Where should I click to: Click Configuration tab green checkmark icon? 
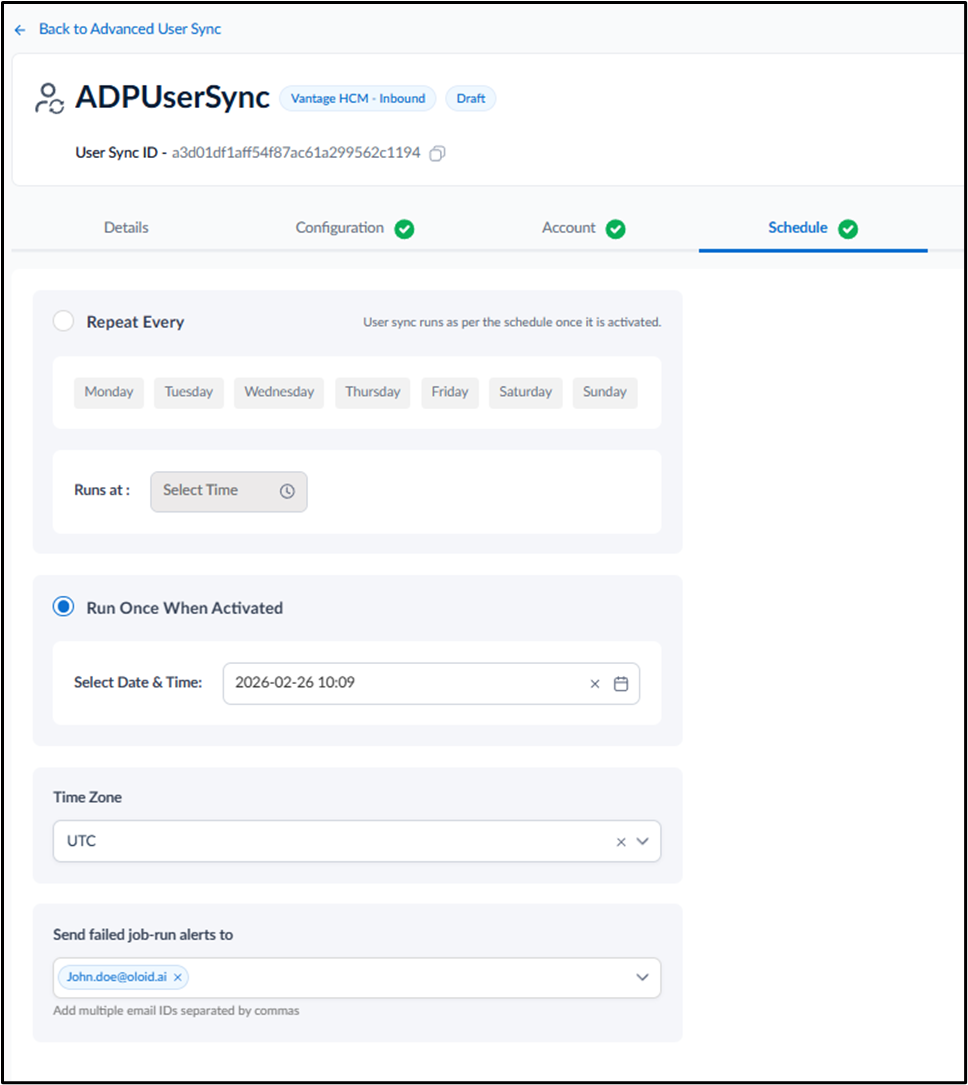tap(405, 228)
